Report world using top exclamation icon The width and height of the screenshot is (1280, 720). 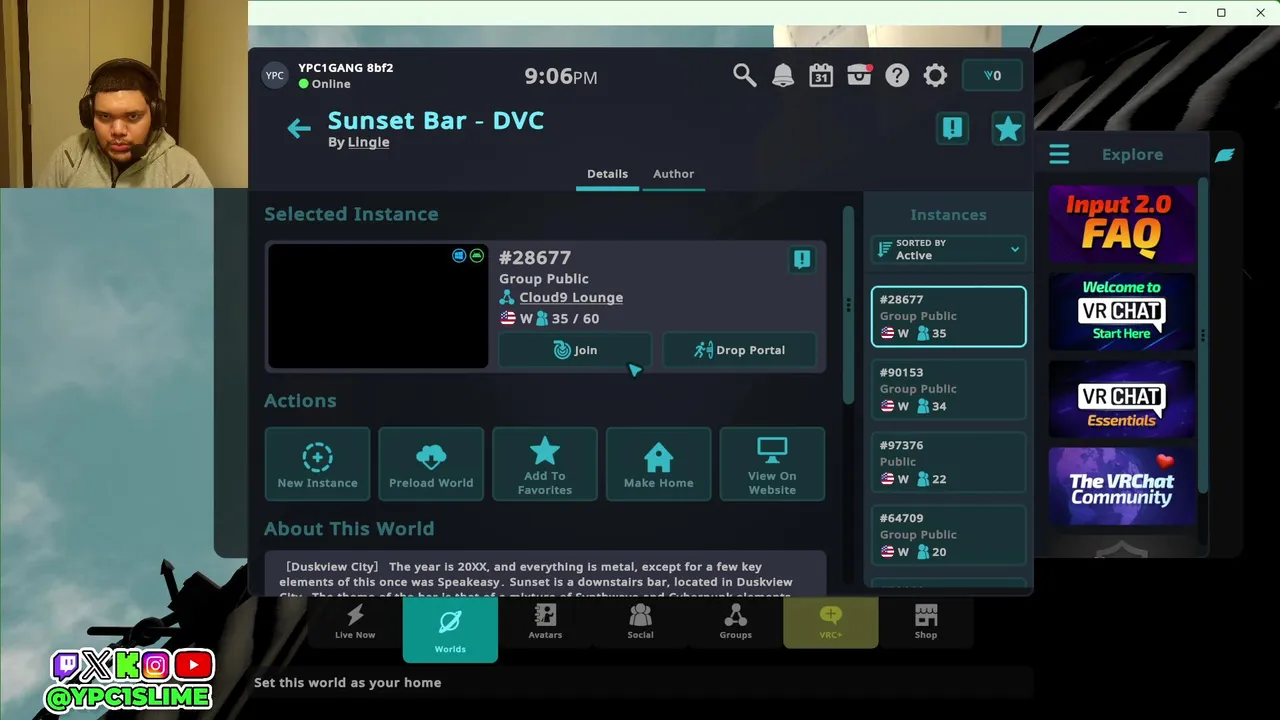click(952, 128)
